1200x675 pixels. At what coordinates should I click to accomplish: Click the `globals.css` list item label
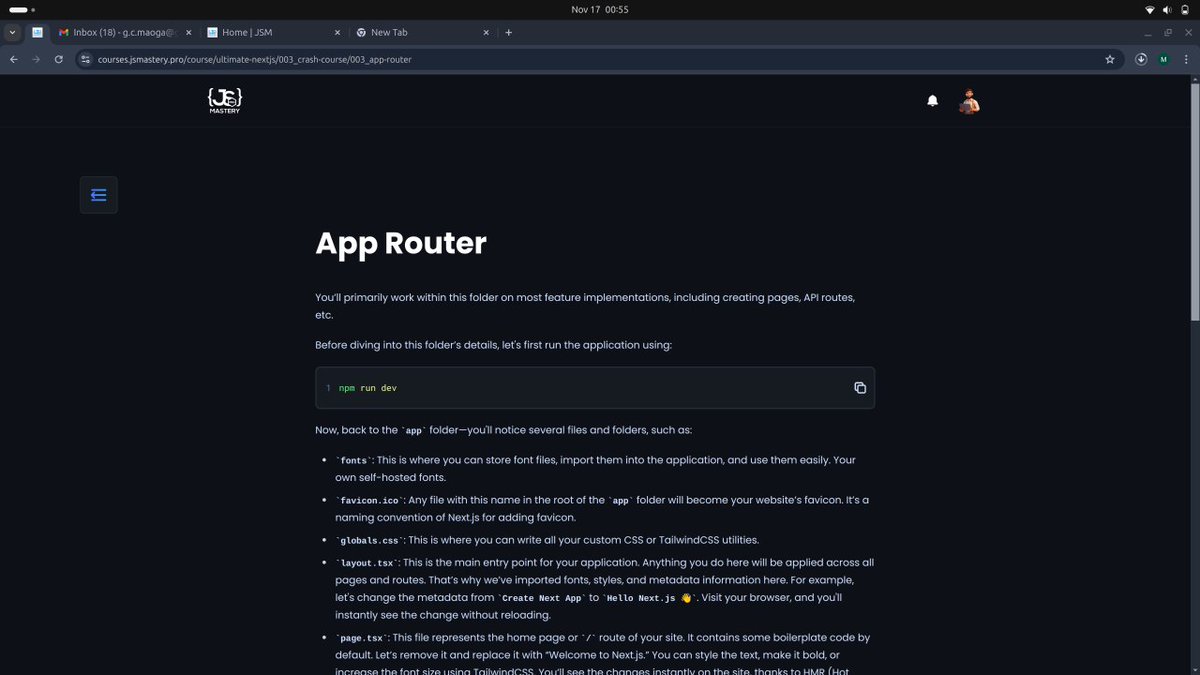pos(369,540)
